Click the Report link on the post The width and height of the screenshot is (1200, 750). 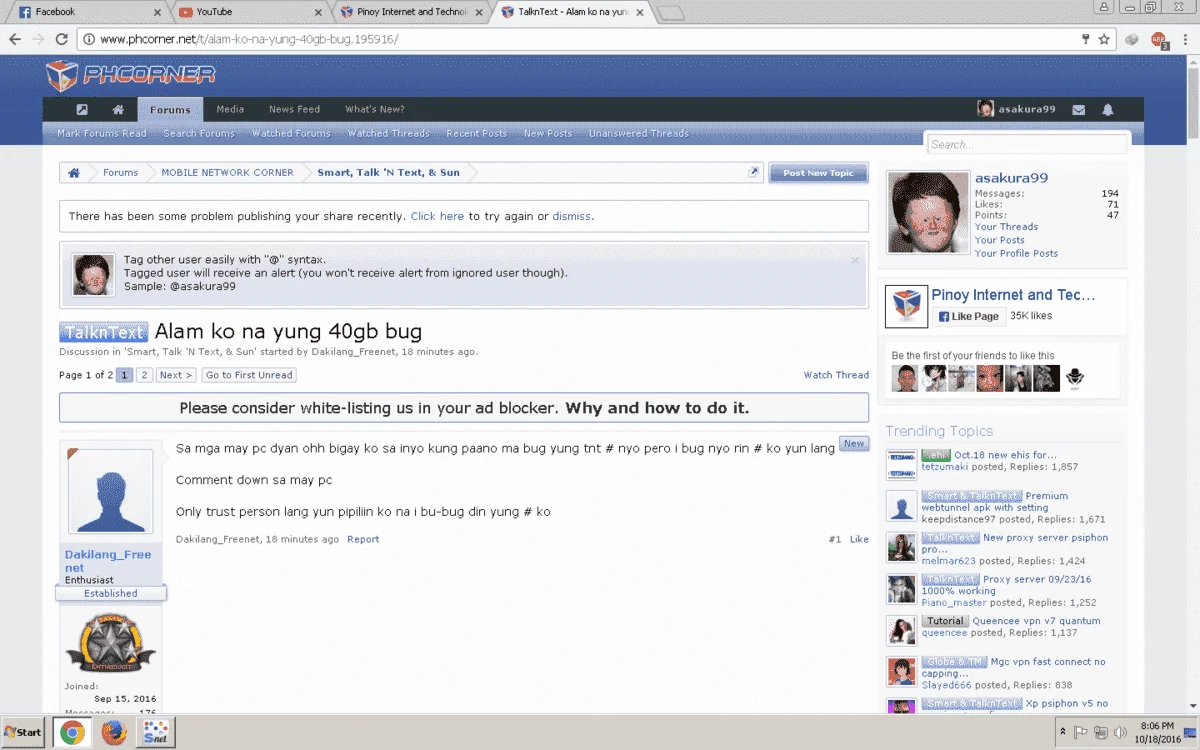(x=363, y=539)
